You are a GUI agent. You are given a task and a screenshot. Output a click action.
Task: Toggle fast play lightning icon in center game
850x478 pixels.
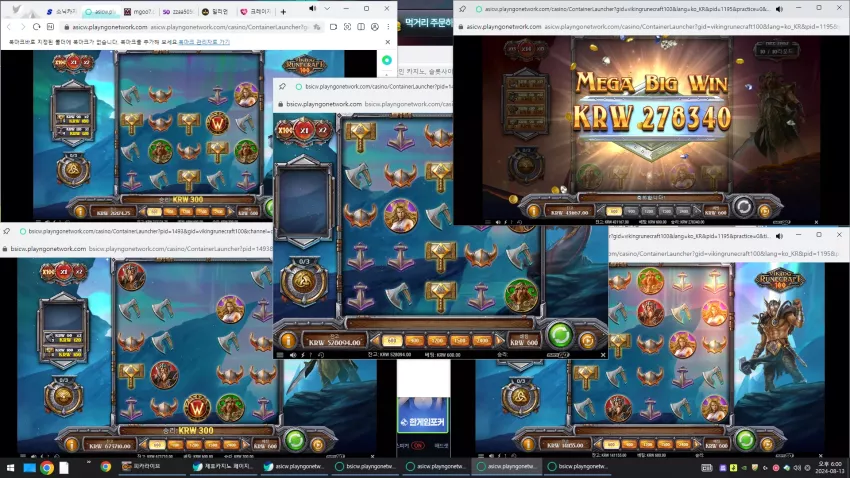coord(302,355)
